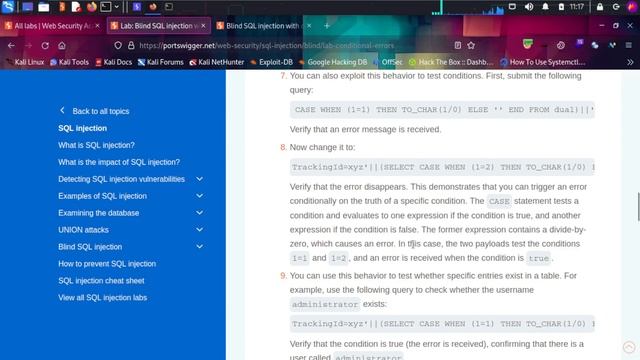
Task: Switch to the All labs tab
Action: [52, 26]
